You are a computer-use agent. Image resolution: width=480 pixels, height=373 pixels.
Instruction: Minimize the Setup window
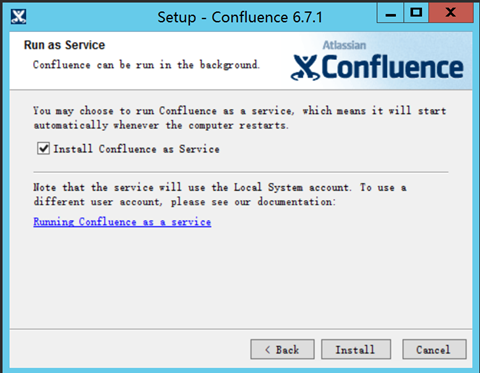point(390,13)
